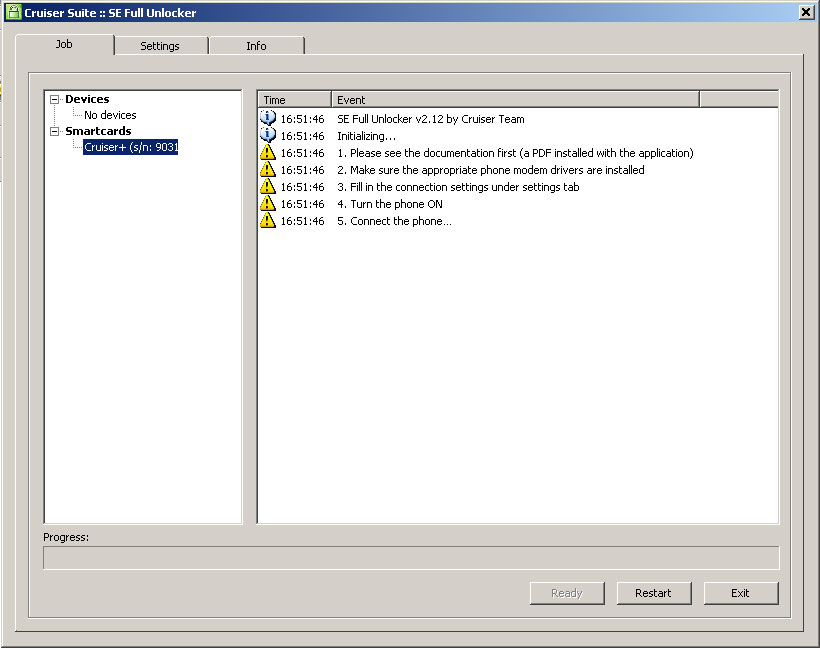820x648 pixels.
Task: Click info icon beside SE Full Unlocker v2.12
Action: click(x=268, y=118)
